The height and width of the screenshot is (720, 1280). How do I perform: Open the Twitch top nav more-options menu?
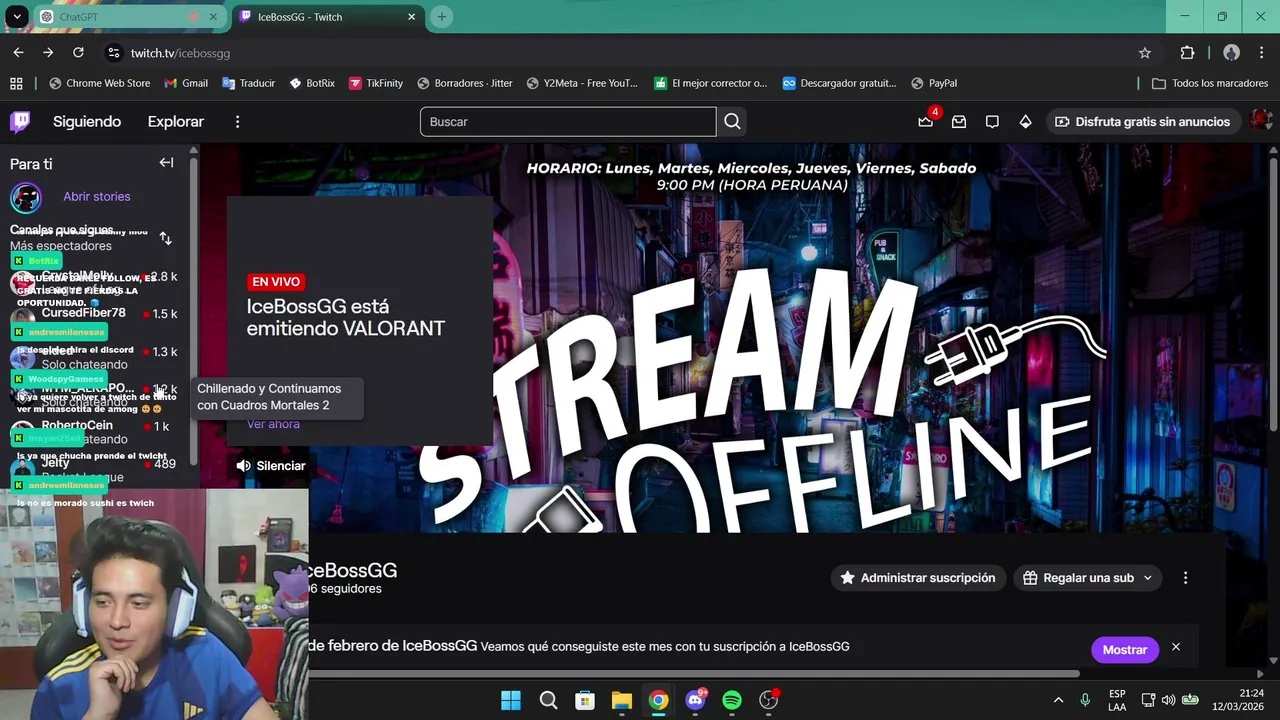pyautogui.click(x=237, y=122)
